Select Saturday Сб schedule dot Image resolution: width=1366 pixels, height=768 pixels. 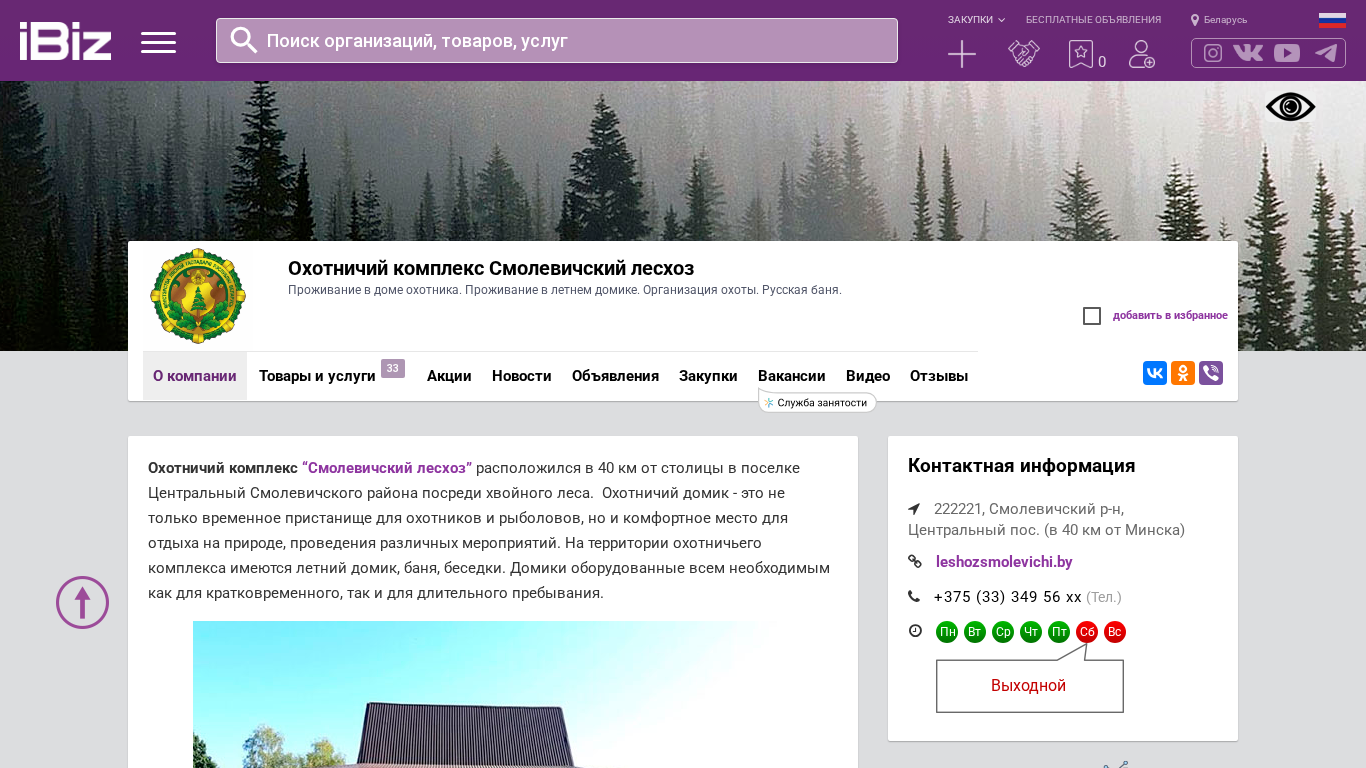pos(1087,632)
